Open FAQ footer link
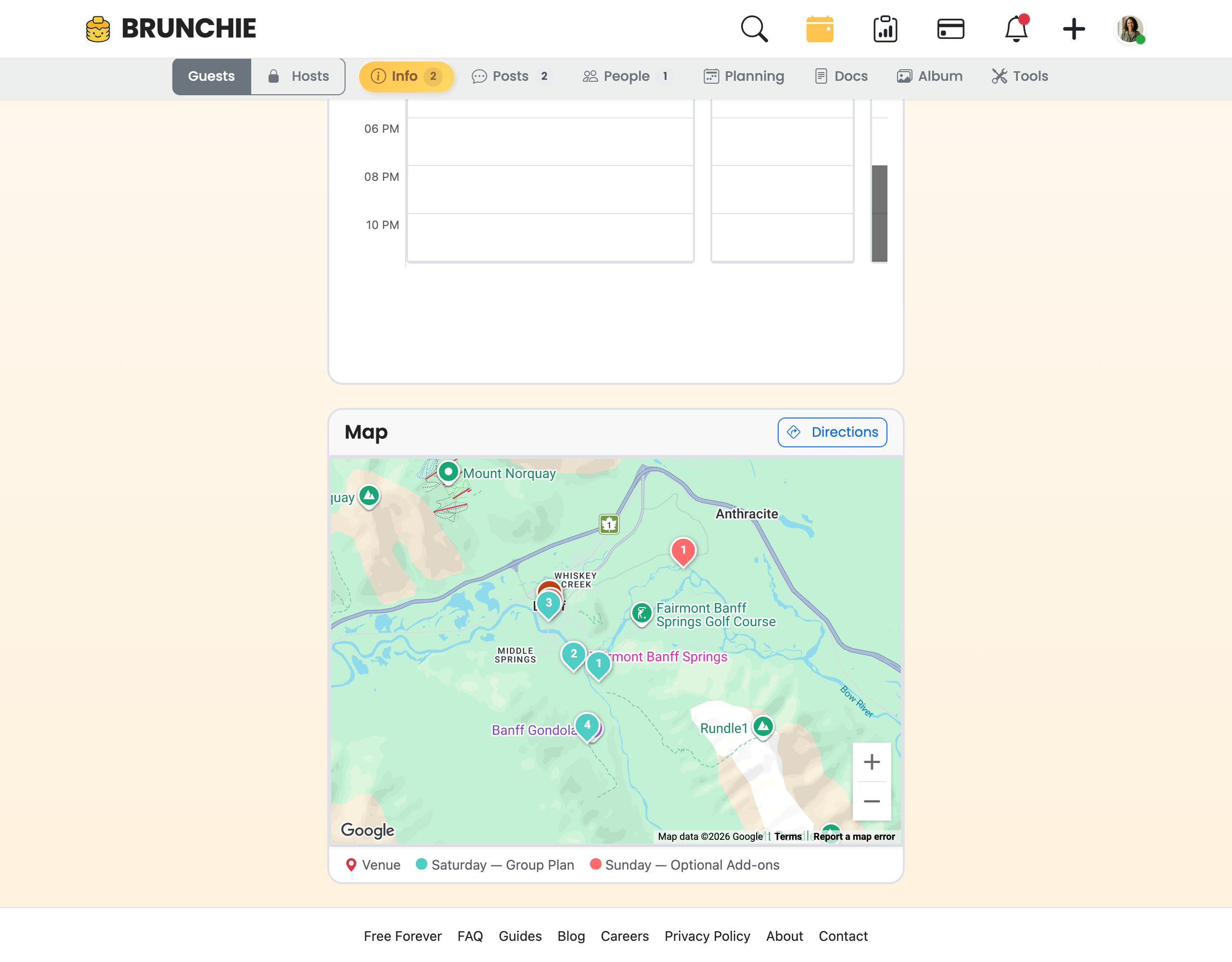 coord(470,936)
